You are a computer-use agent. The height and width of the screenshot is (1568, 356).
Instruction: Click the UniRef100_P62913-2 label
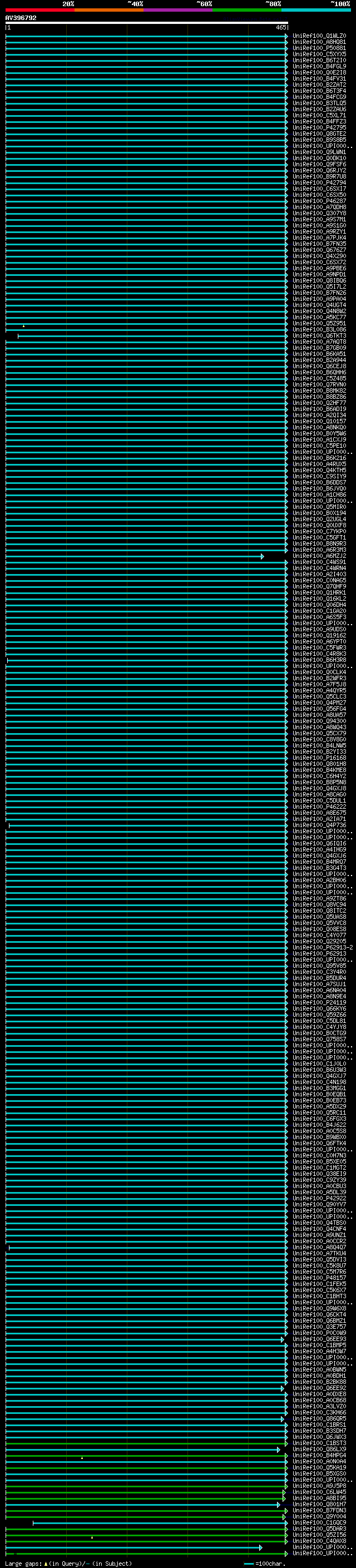coord(323,948)
